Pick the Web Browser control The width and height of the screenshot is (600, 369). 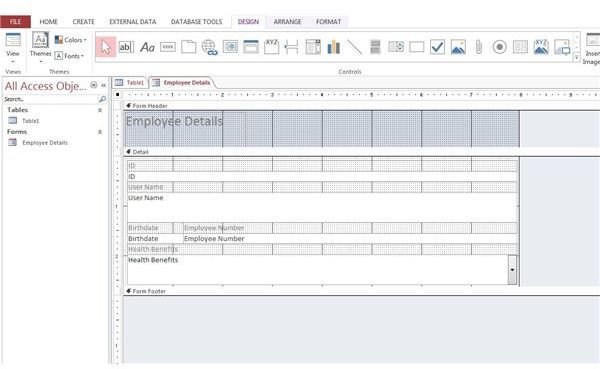(230, 47)
